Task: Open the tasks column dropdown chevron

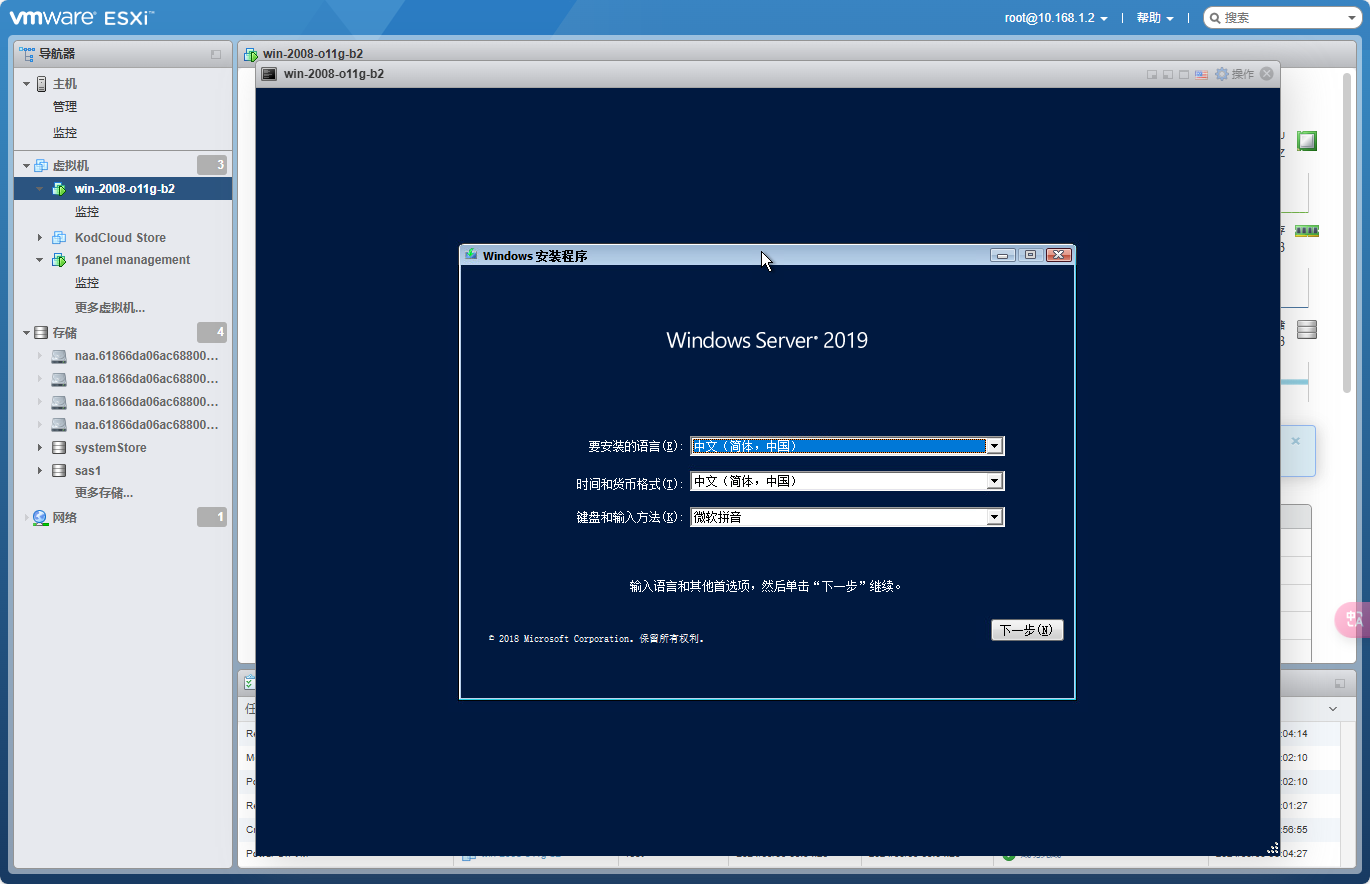Action: click(x=1333, y=709)
